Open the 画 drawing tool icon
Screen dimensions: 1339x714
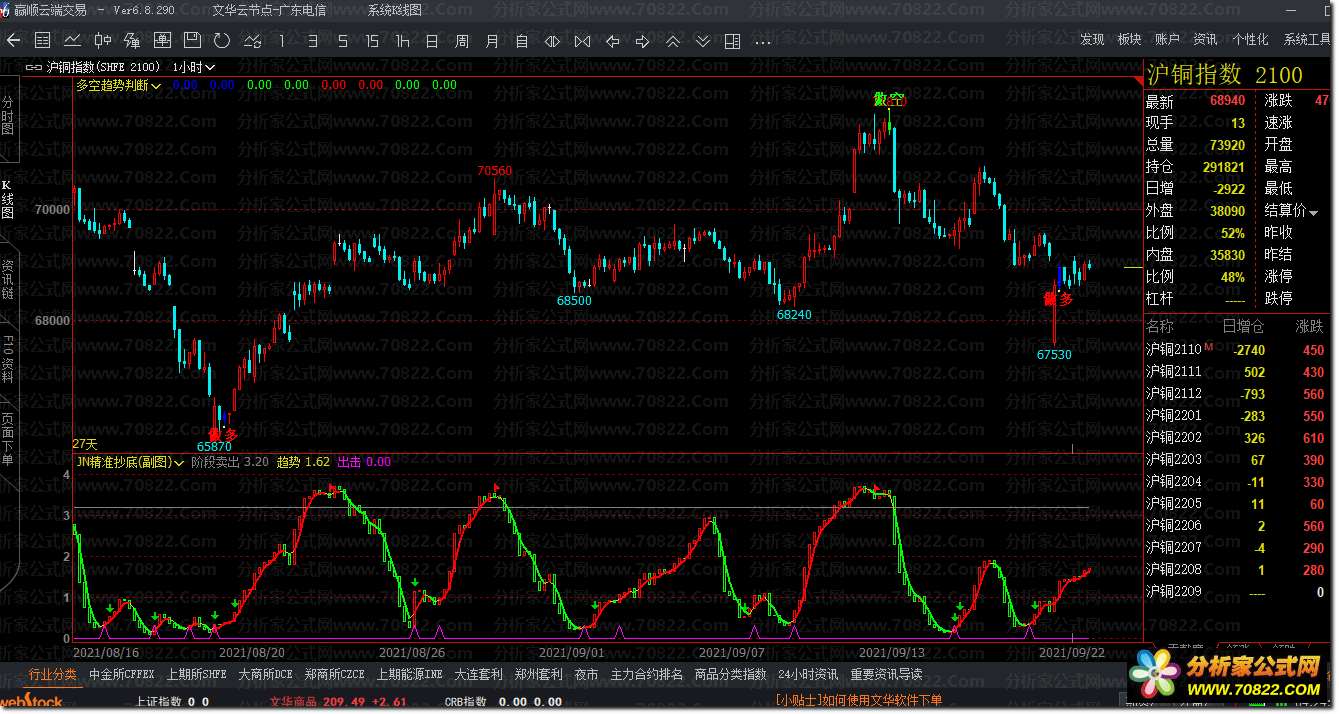(x=162, y=41)
